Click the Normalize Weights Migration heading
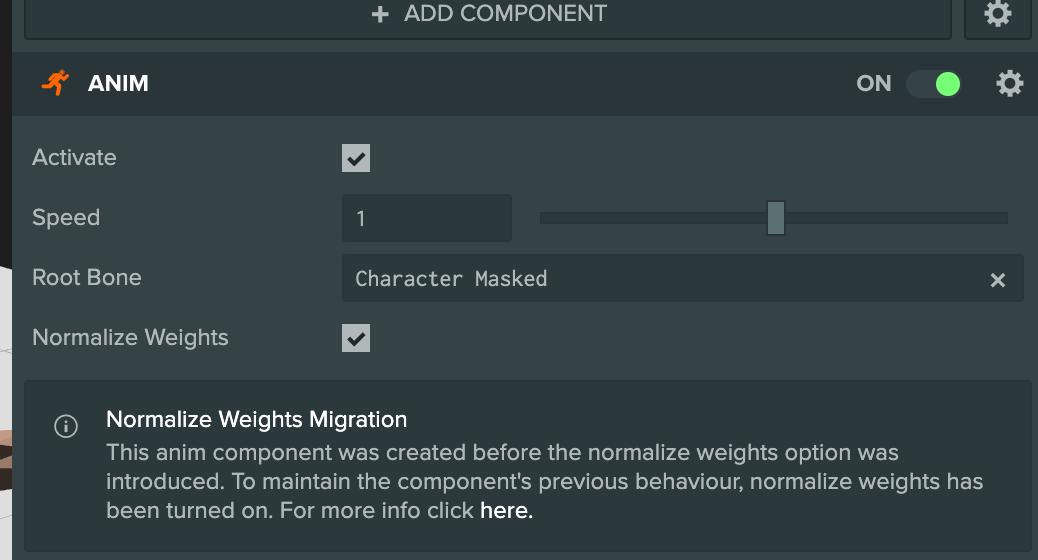This screenshot has width=1038, height=560. click(256, 419)
